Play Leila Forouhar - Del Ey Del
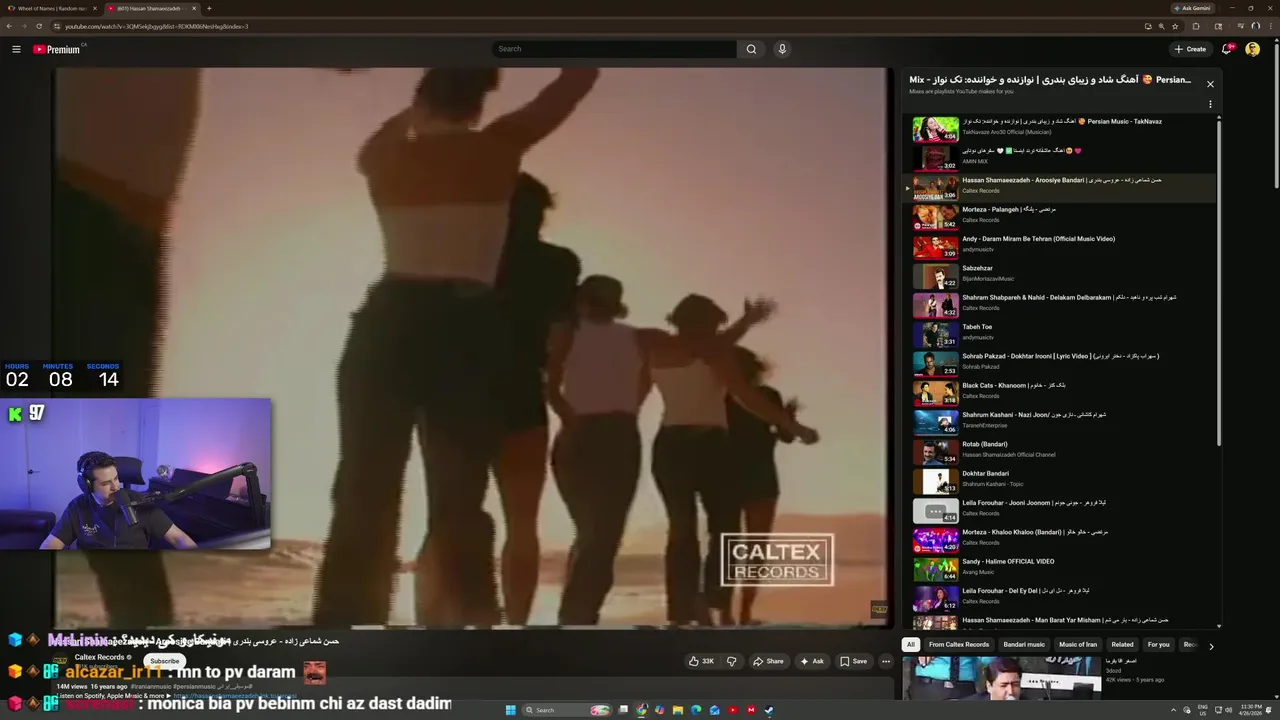The width and height of the screenshot is (1280, 720). point(1060,598)
